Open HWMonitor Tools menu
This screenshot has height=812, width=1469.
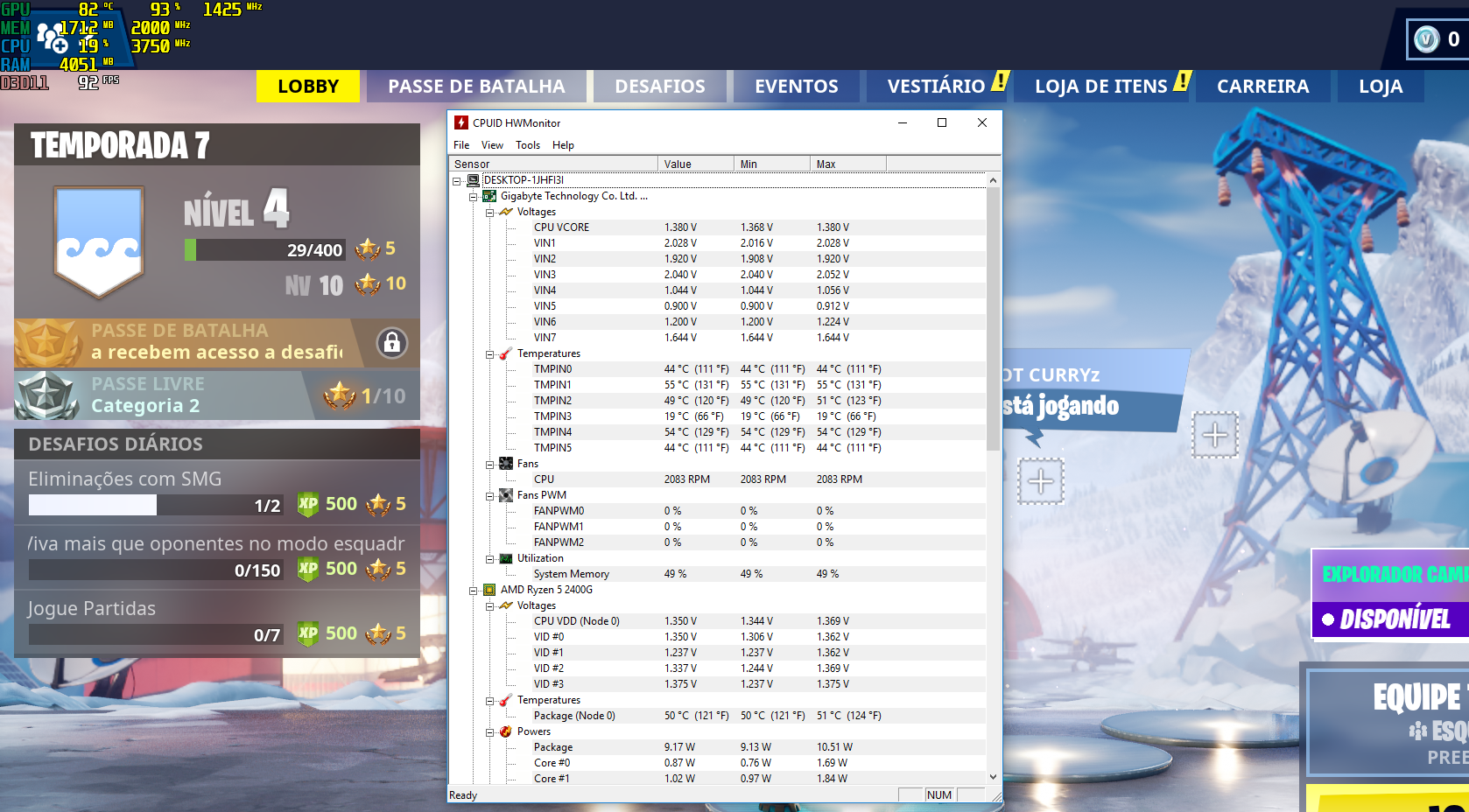pos(528,145)
